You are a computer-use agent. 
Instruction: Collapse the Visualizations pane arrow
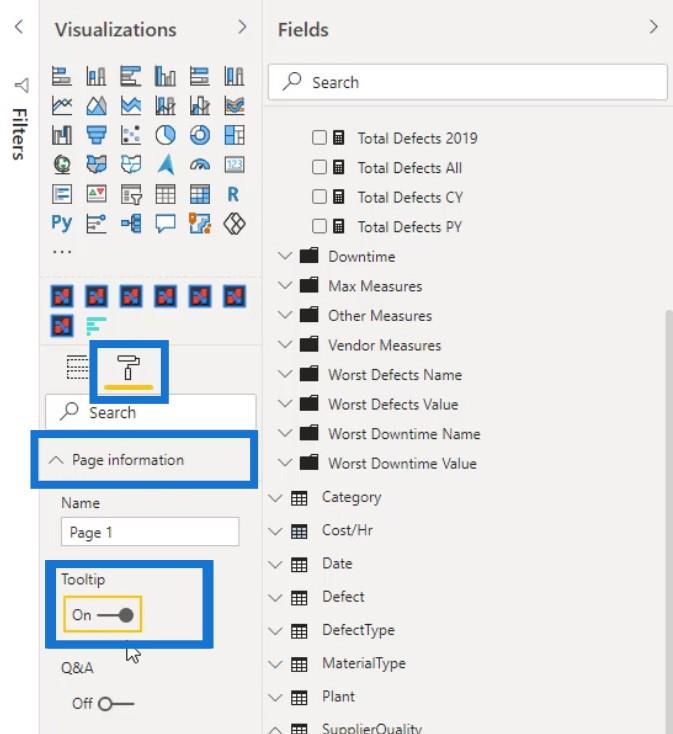tap(241, 27)
